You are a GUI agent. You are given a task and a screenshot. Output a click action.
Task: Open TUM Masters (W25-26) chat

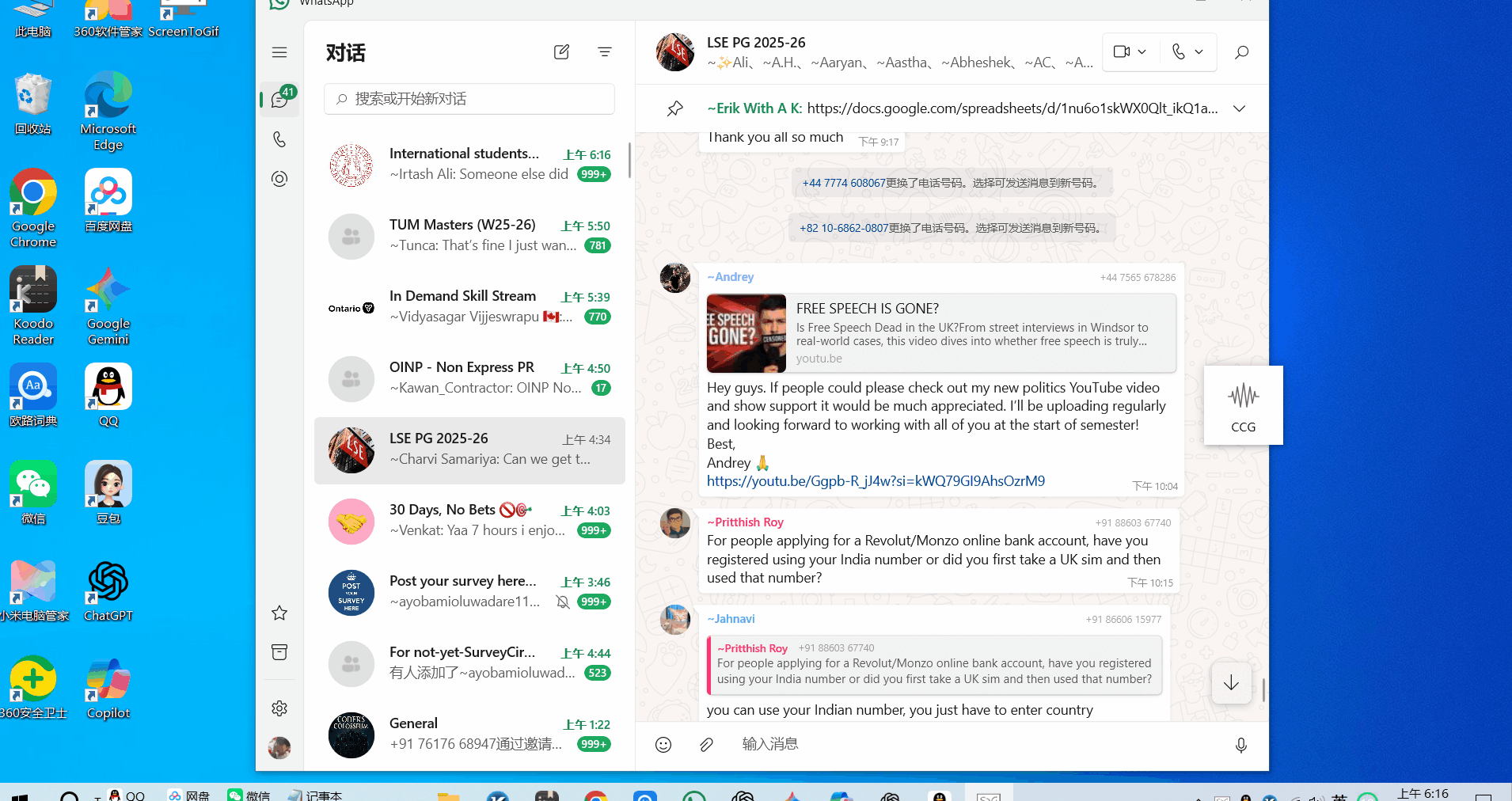click(x=469, y=236)
